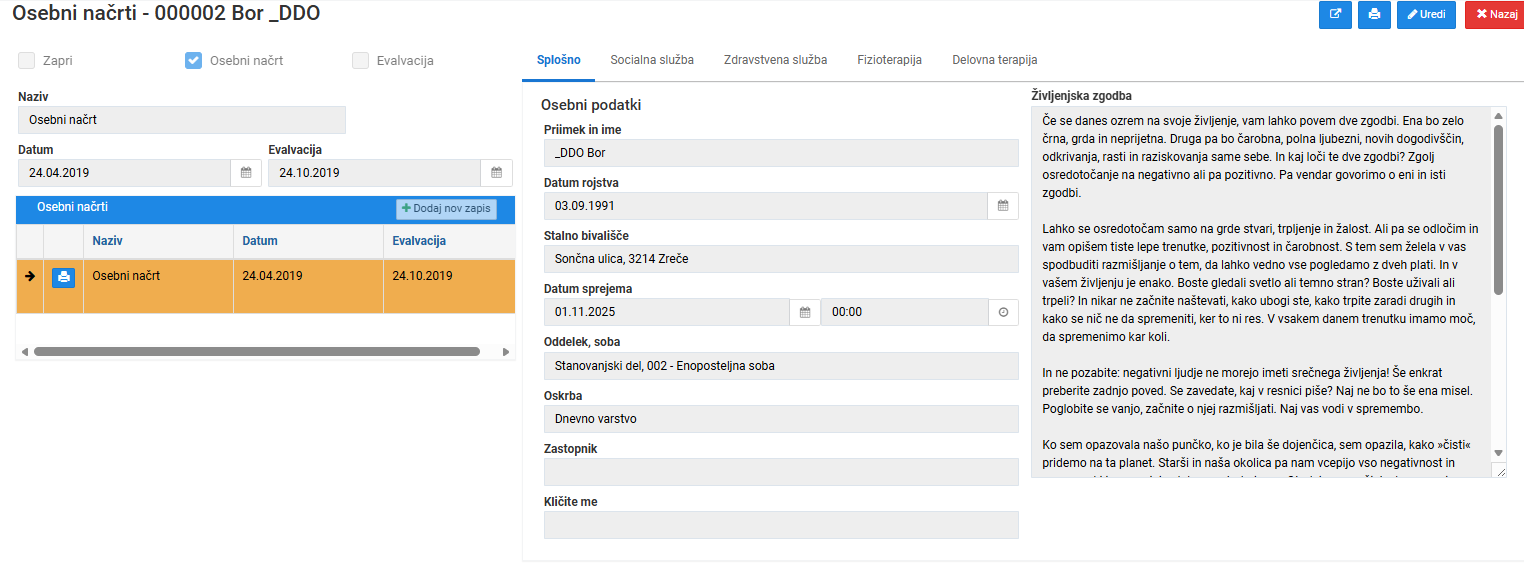Click the Stalno bivališče field
This screenshot has width=1524, height=566.
pos(781,259)
